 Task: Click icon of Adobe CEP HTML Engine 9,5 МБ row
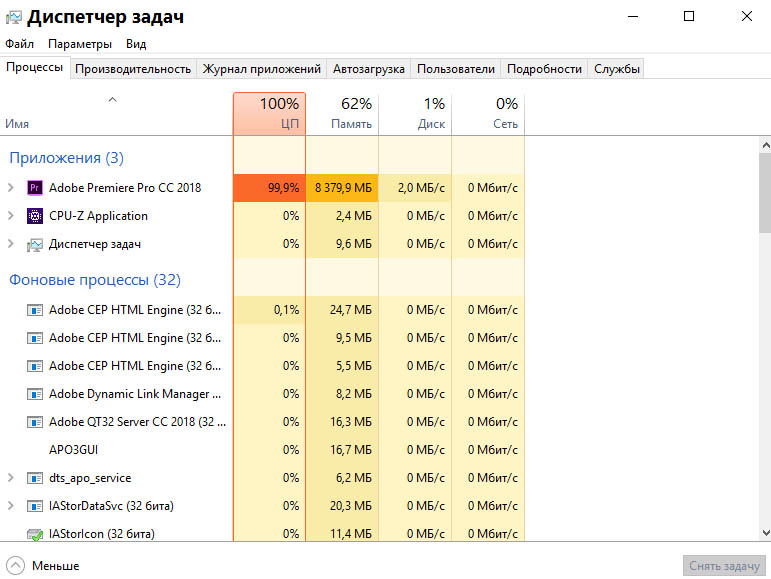tap(34, 338)
